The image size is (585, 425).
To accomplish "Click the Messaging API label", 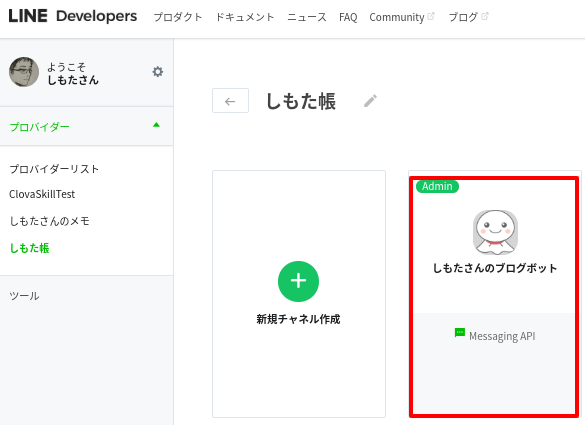I will point(502,336).
